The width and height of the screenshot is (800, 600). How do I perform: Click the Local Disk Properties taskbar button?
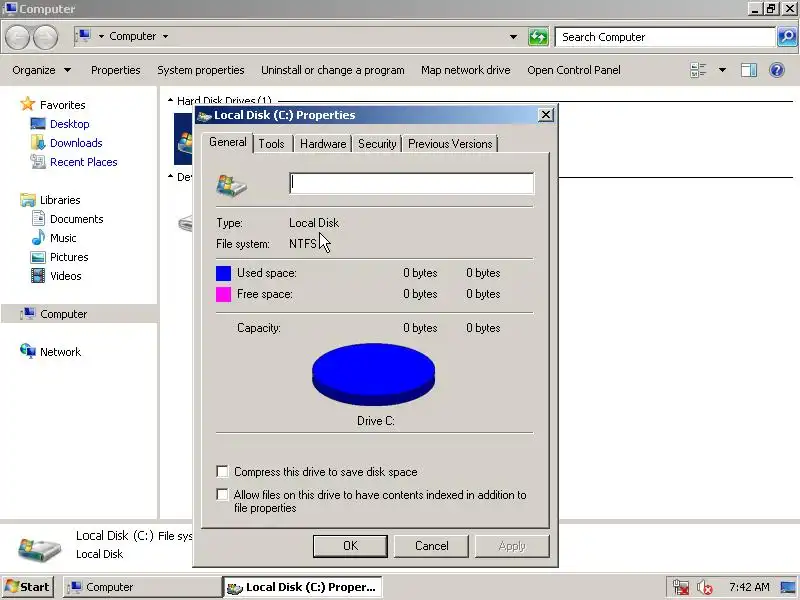[303, 587]
